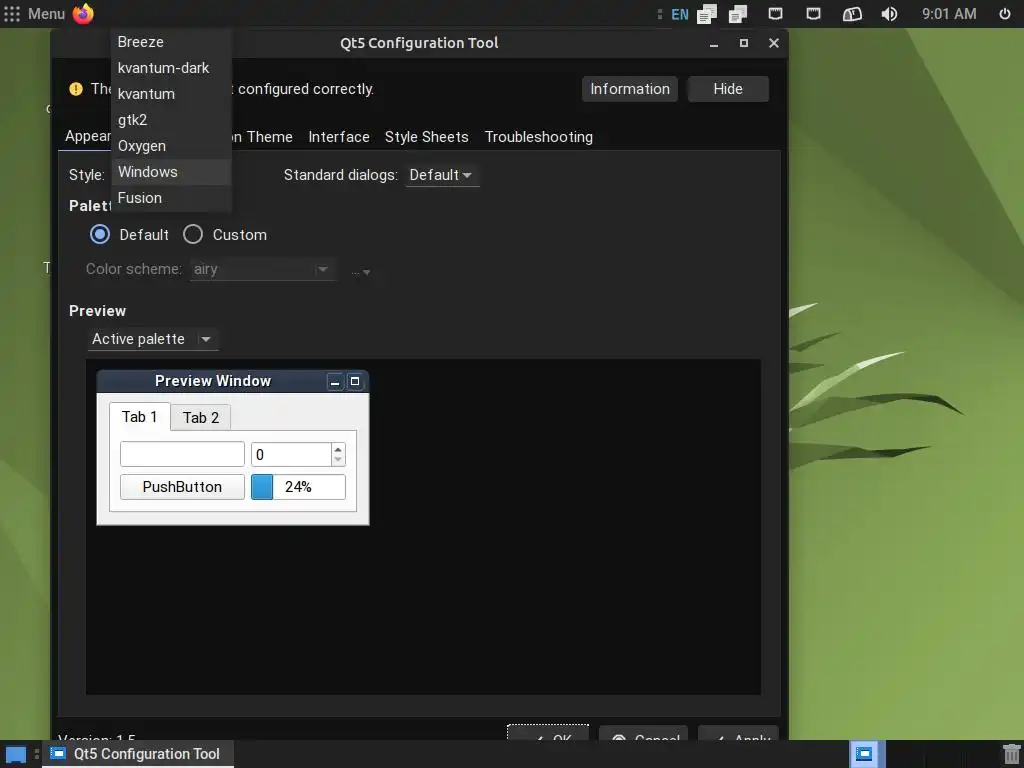Viewport: 1024px width, 768px height.
Task: Select gtk2 in the style dropdown list
Action: [x=171, y=120]
